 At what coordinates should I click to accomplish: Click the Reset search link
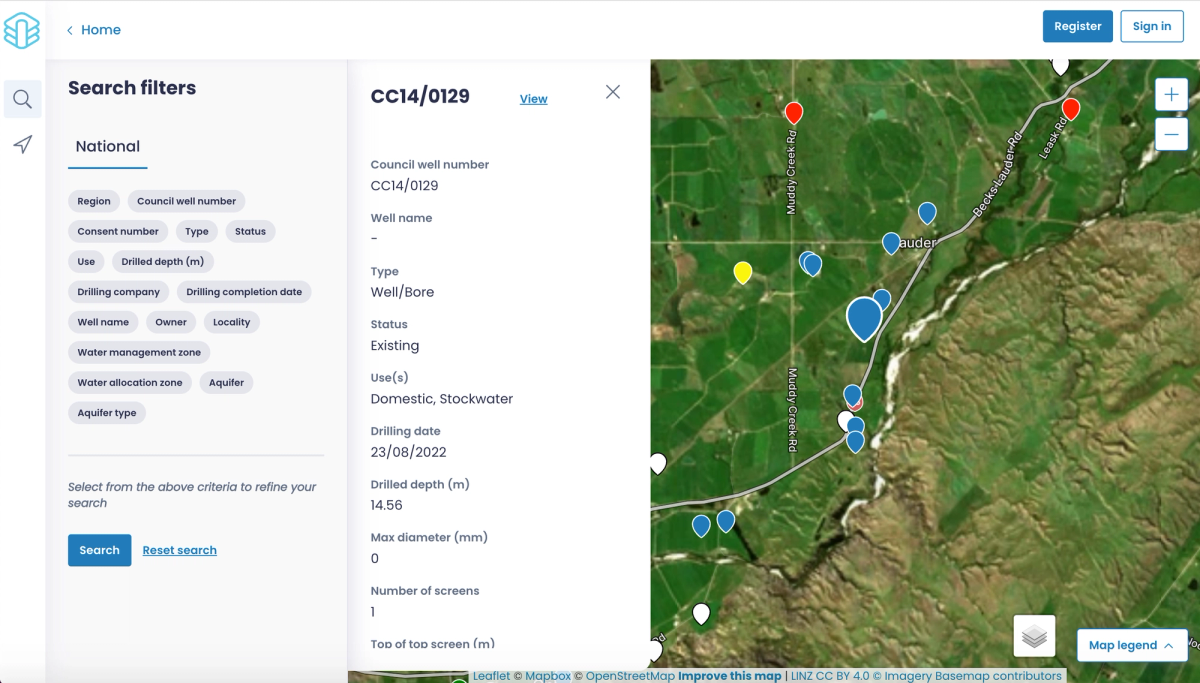(179, 550)
